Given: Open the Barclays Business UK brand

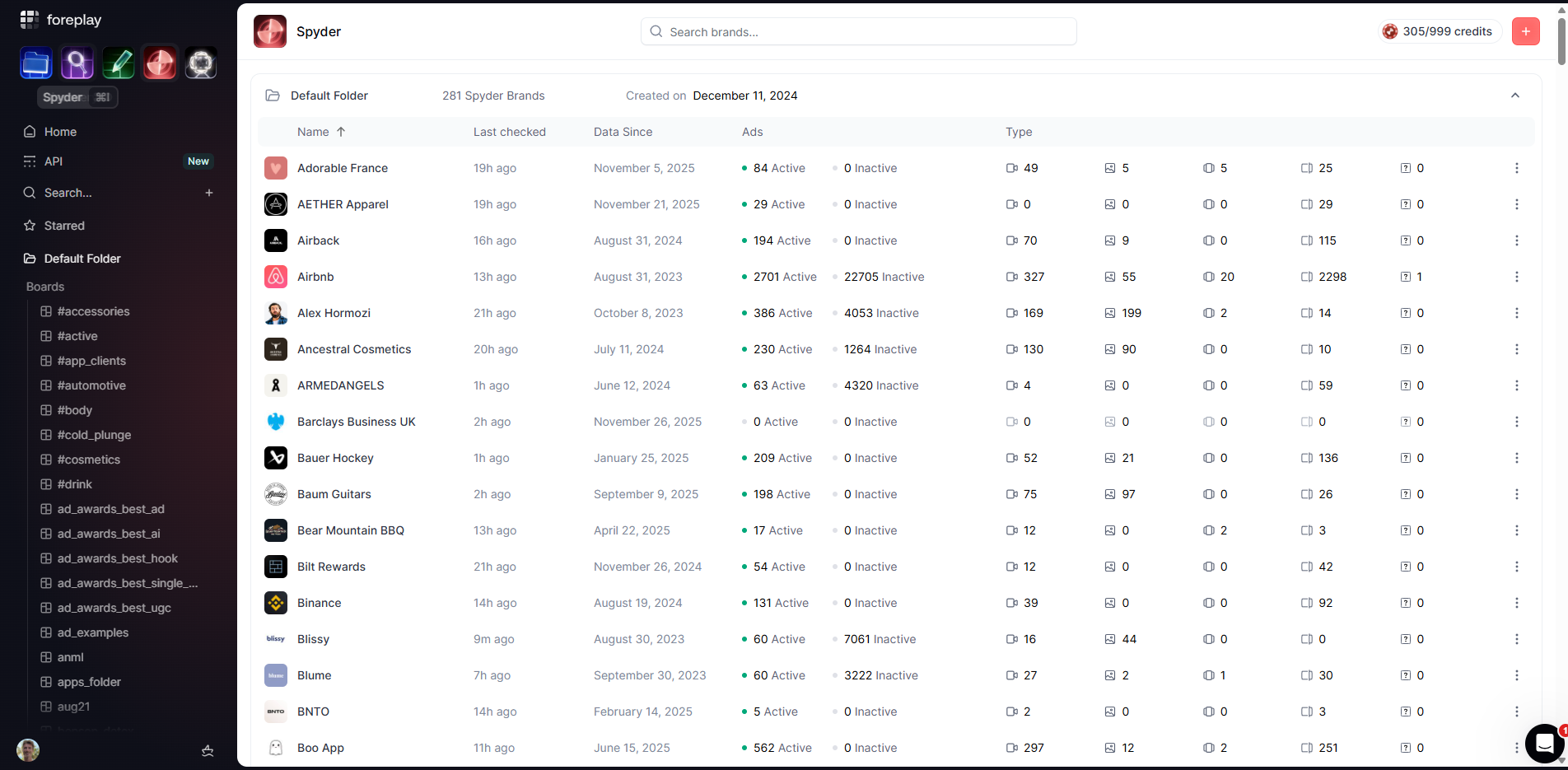Looking at the screenshot, I should pos(356,422).
